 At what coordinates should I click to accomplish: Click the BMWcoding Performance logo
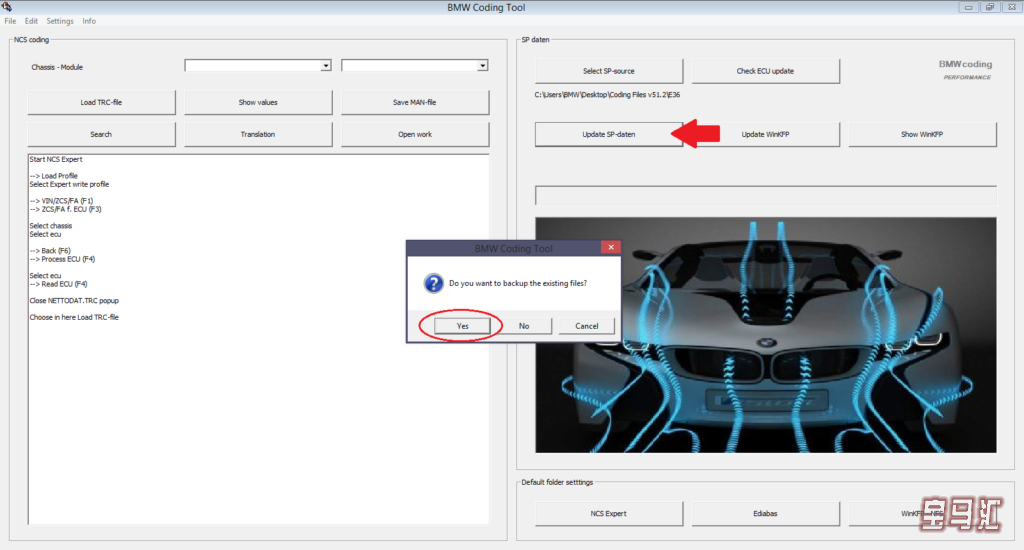(x=966, y=70)
